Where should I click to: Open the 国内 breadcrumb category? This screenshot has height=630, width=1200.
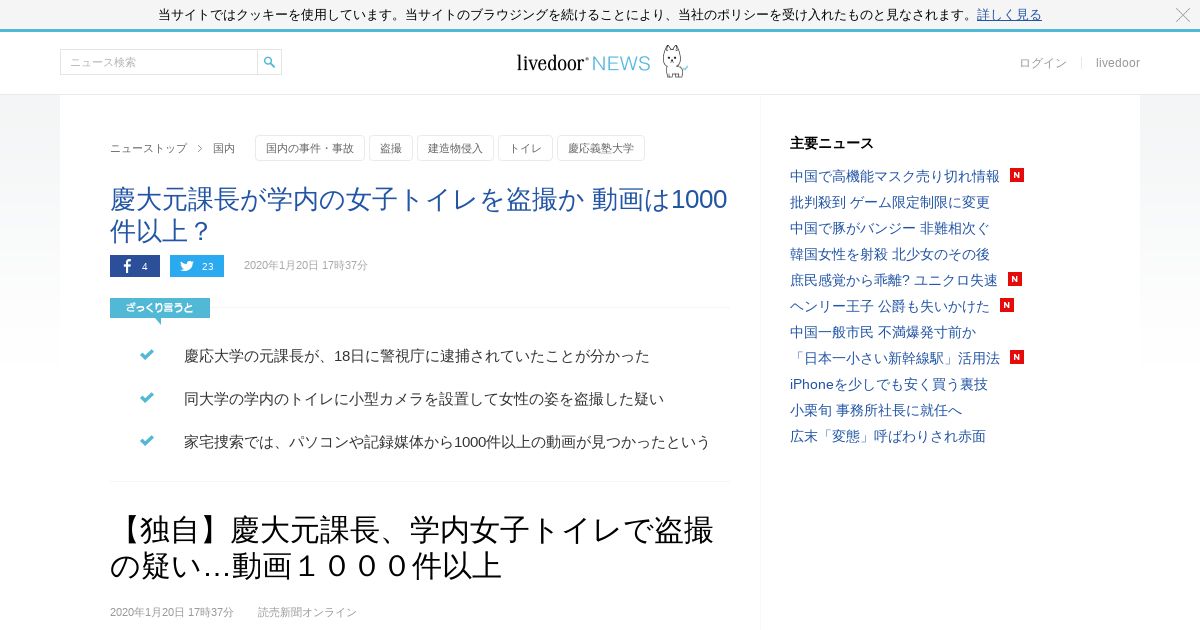pos(224,148)
